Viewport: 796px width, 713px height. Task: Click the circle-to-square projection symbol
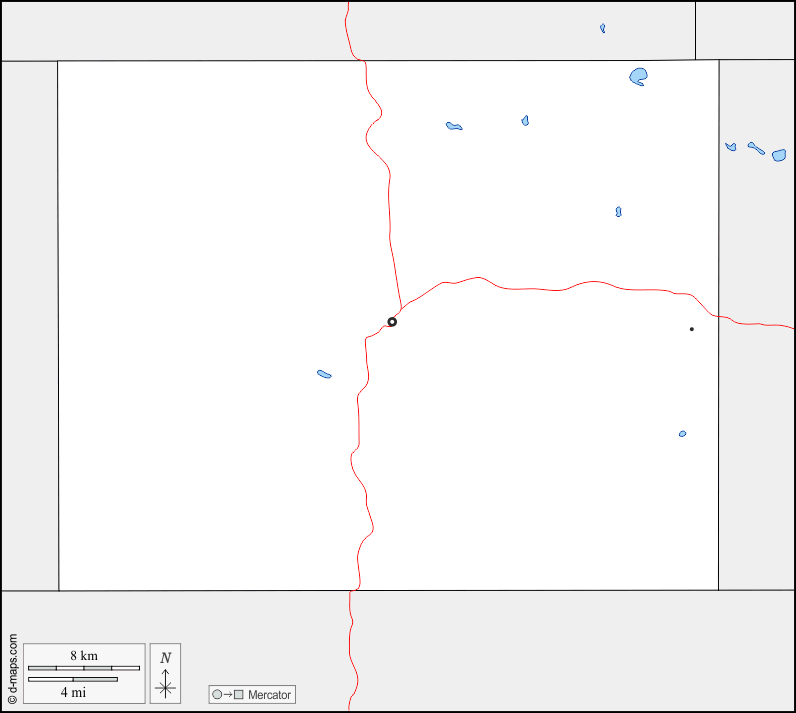pyautogui.click(x=228, y=695)
